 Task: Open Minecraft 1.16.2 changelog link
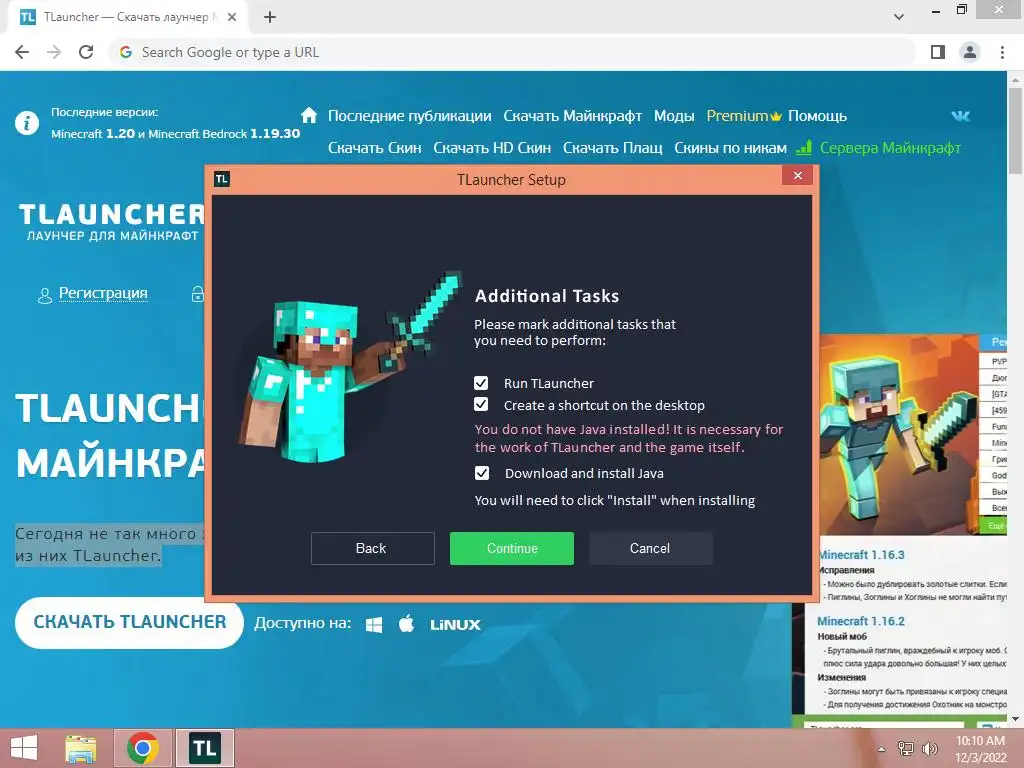click(861, 621)
